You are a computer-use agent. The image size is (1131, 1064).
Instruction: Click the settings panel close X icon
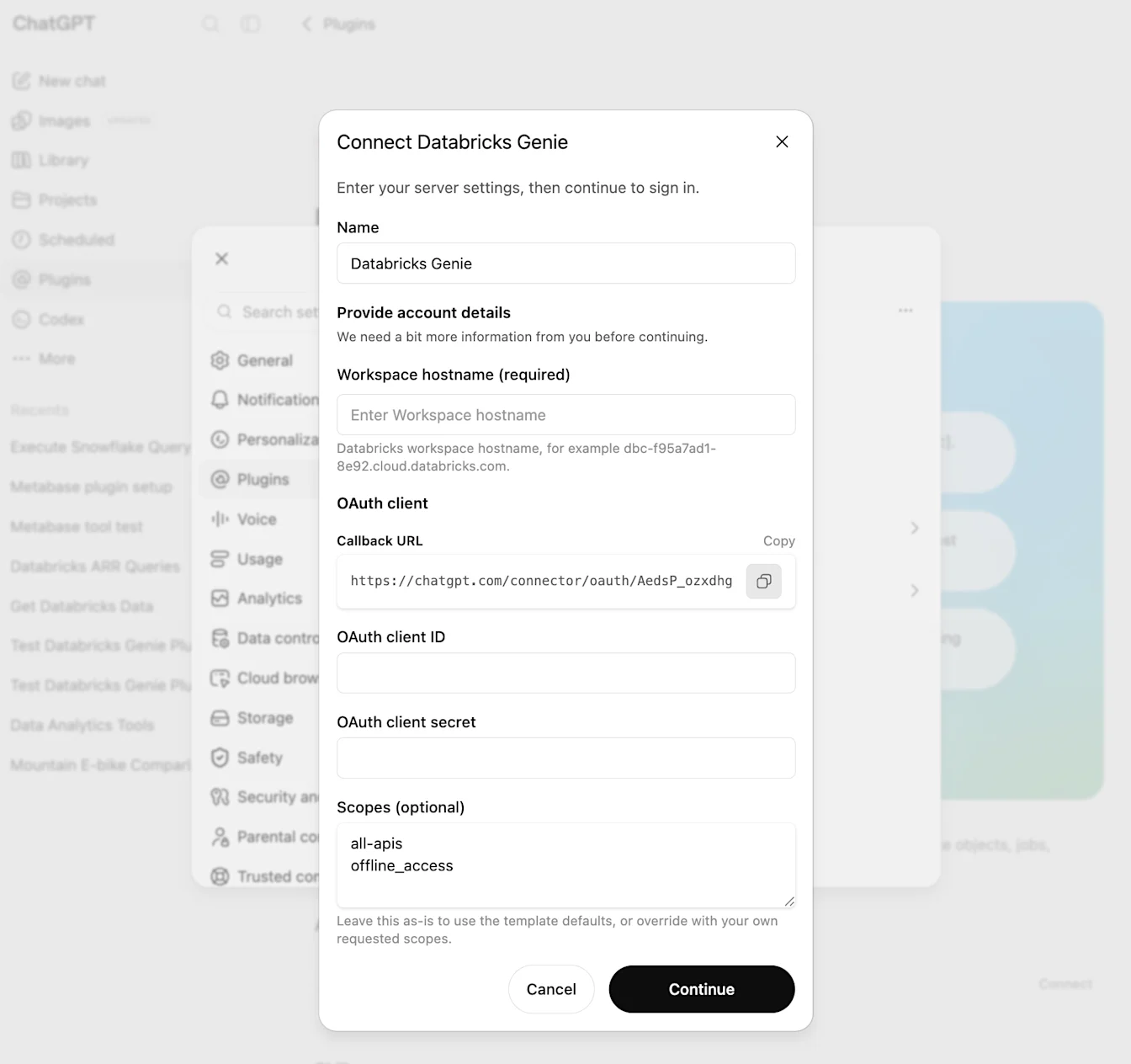pos(221,258)
